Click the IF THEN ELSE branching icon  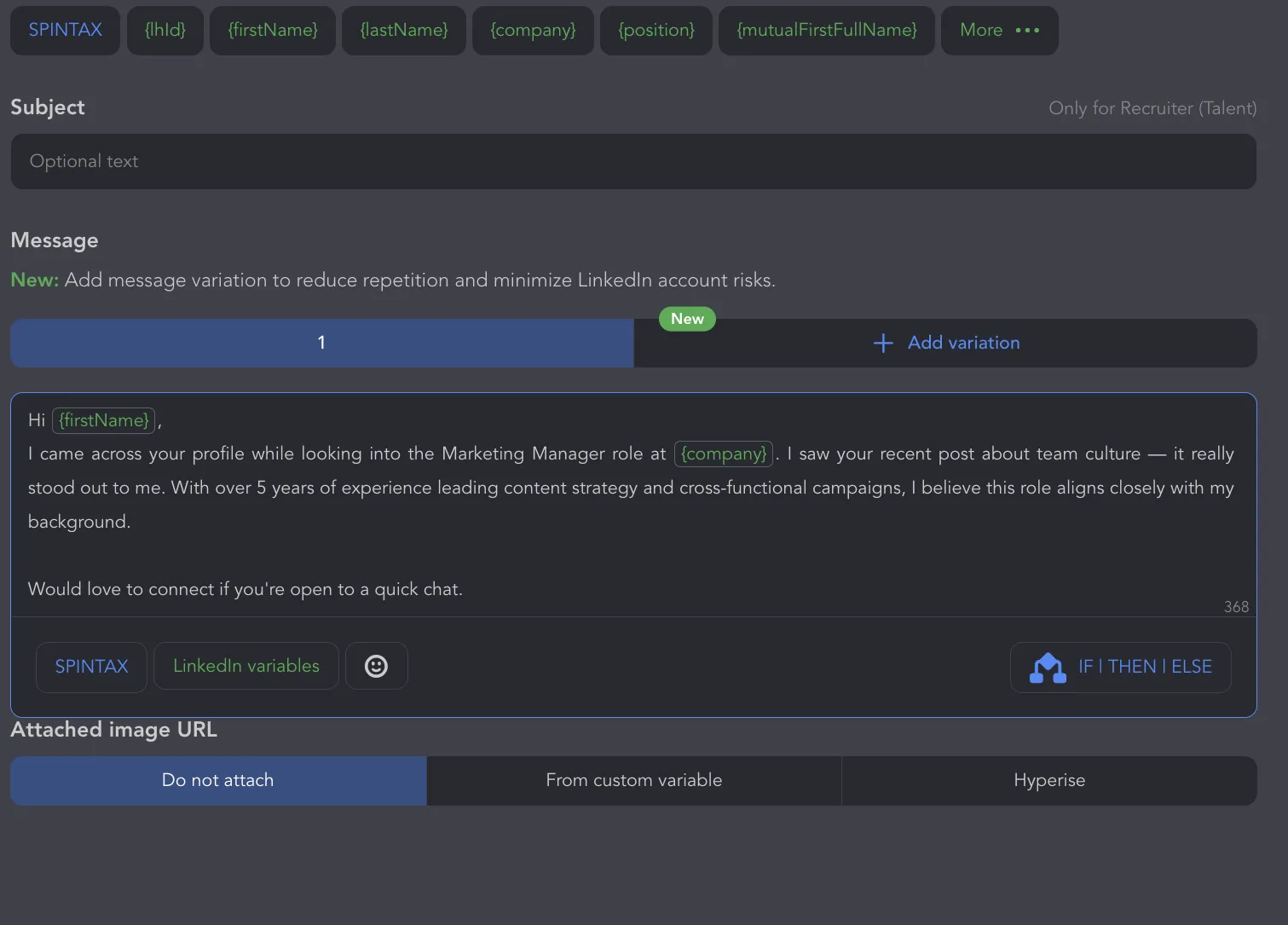(x=1048, y=668)
